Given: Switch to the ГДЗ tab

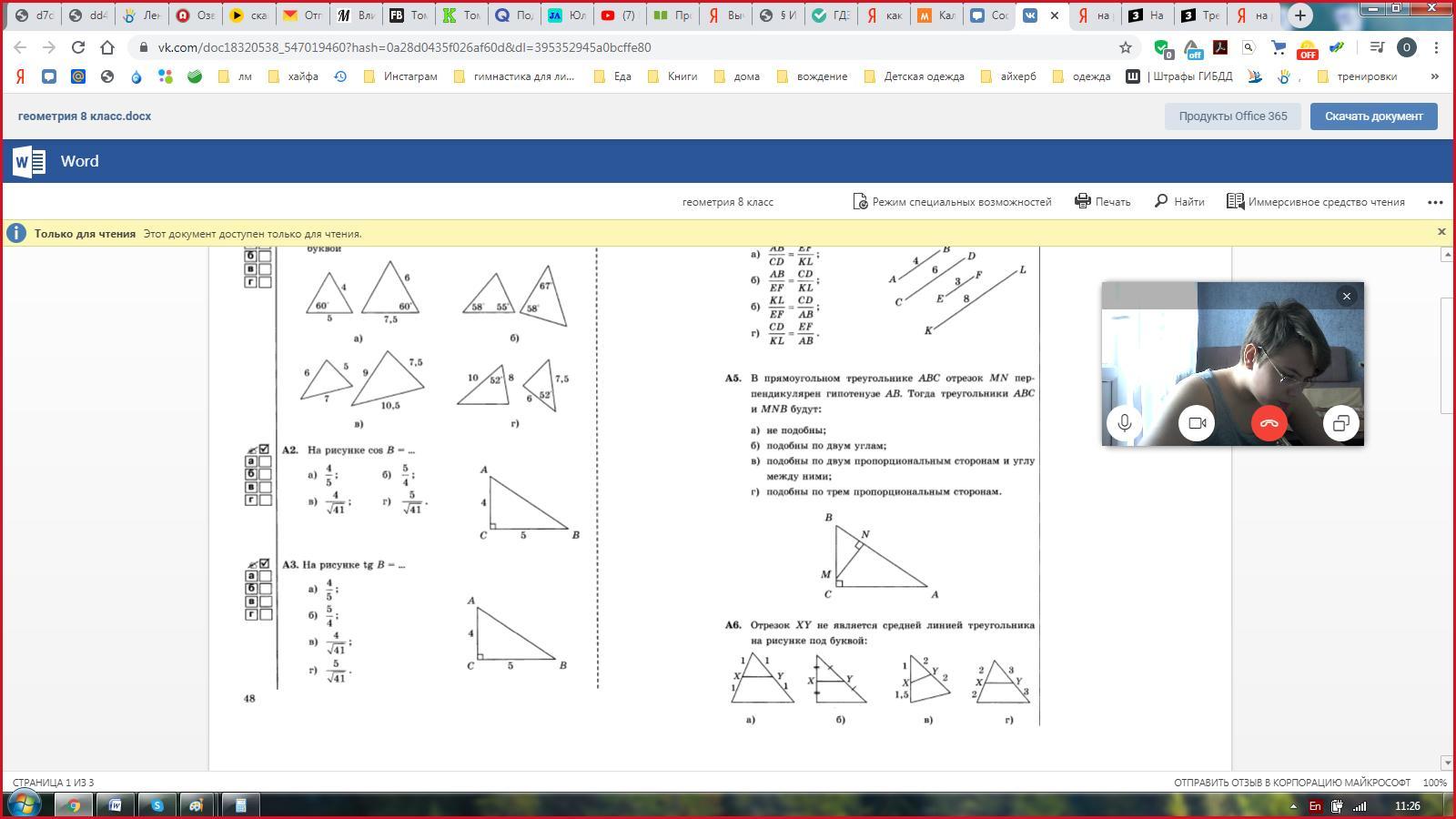Looking at the screenshot, I should [x=830, y=15].
